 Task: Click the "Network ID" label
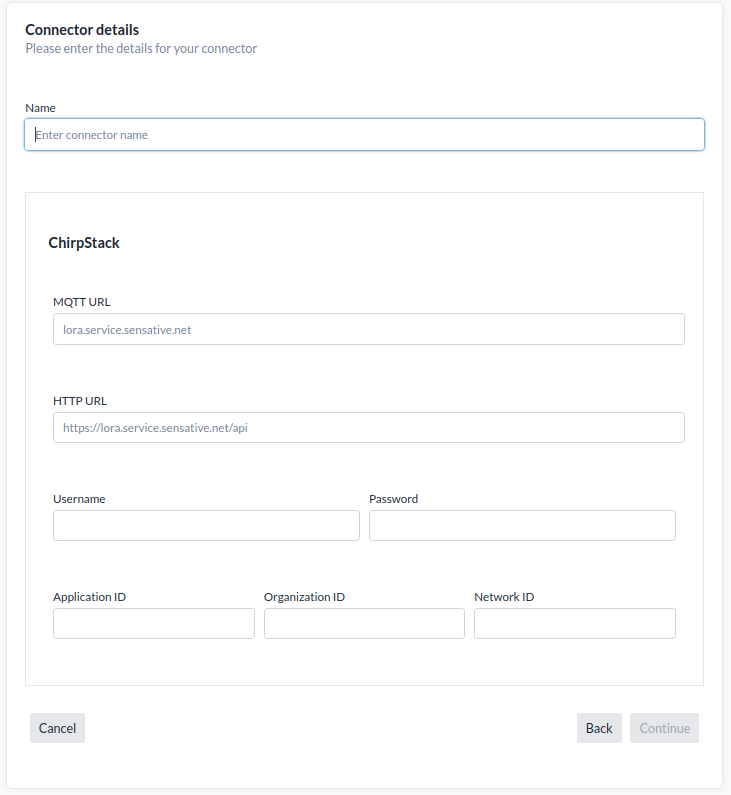(504, 597)
